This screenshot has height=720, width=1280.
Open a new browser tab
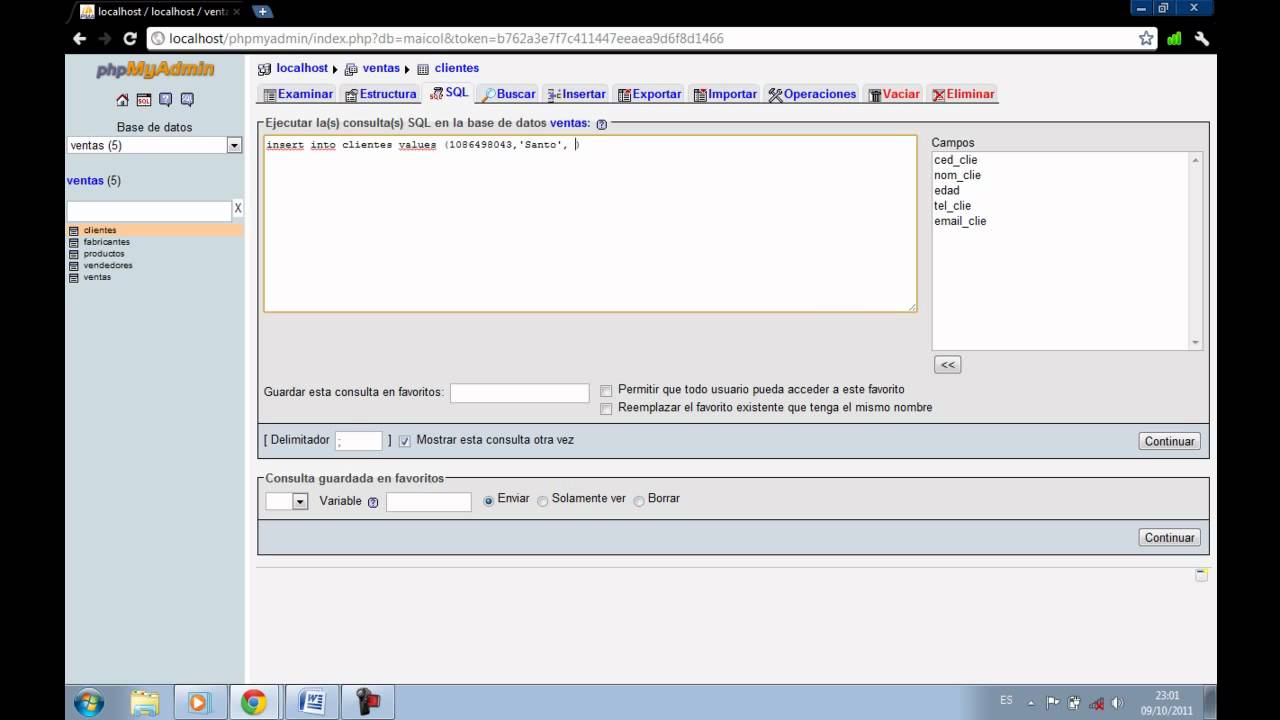click(x=263, y=11)
